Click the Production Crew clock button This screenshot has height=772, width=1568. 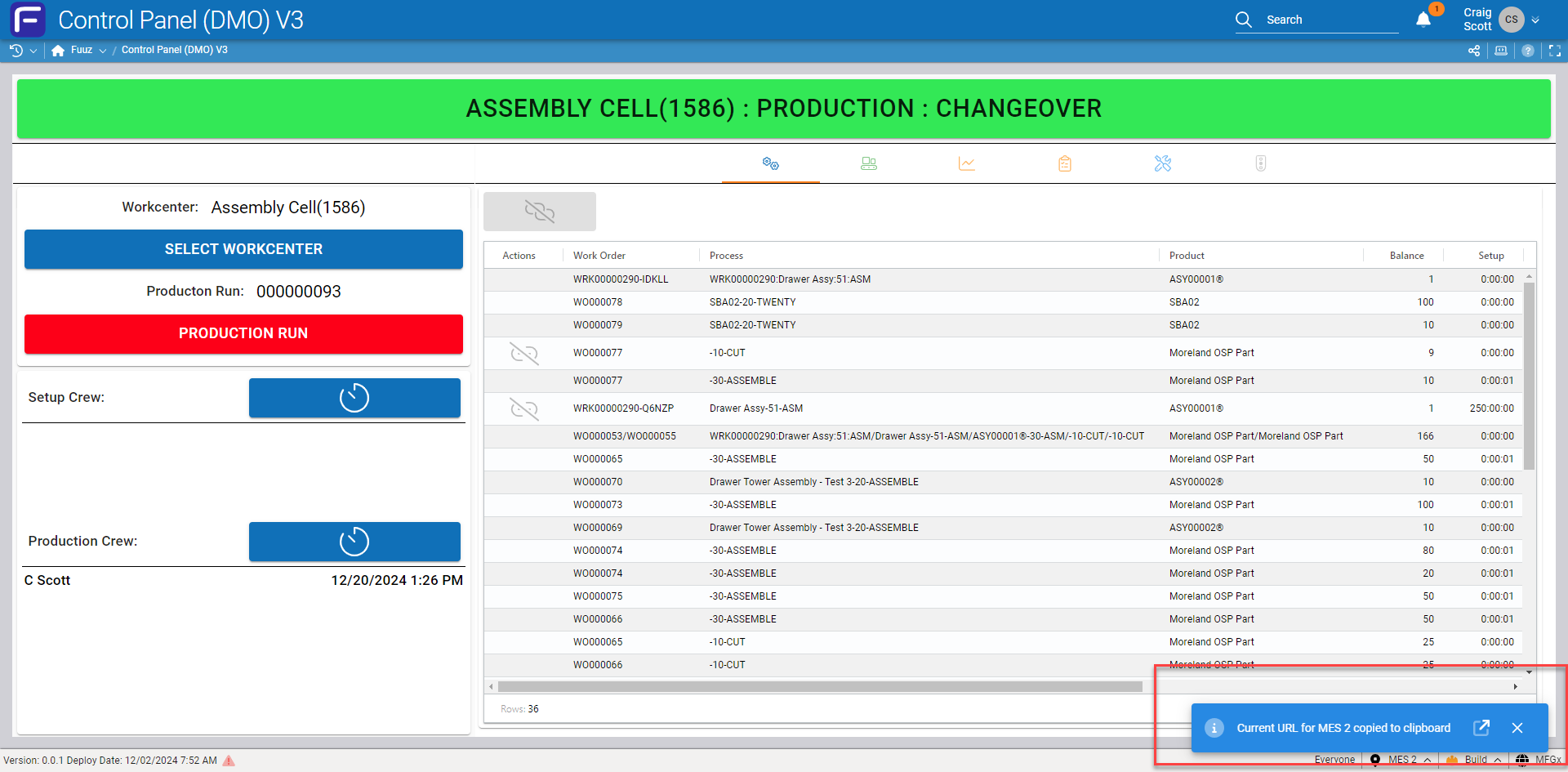tap(354, 542)
